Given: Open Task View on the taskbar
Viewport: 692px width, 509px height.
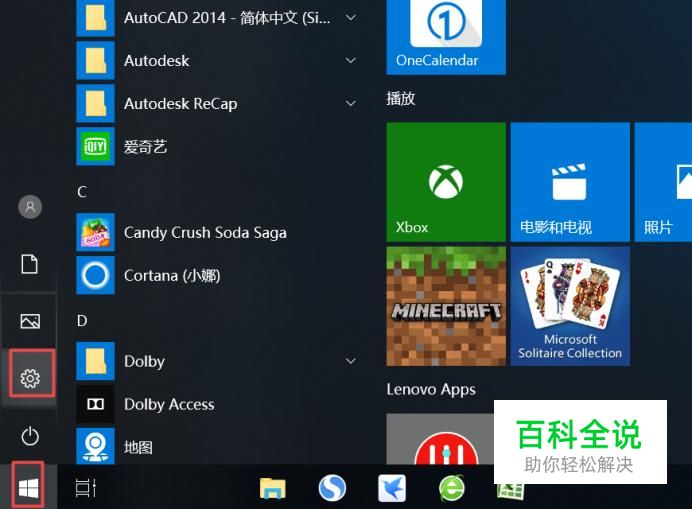Looking at the screenshot, I should [86, 488].
